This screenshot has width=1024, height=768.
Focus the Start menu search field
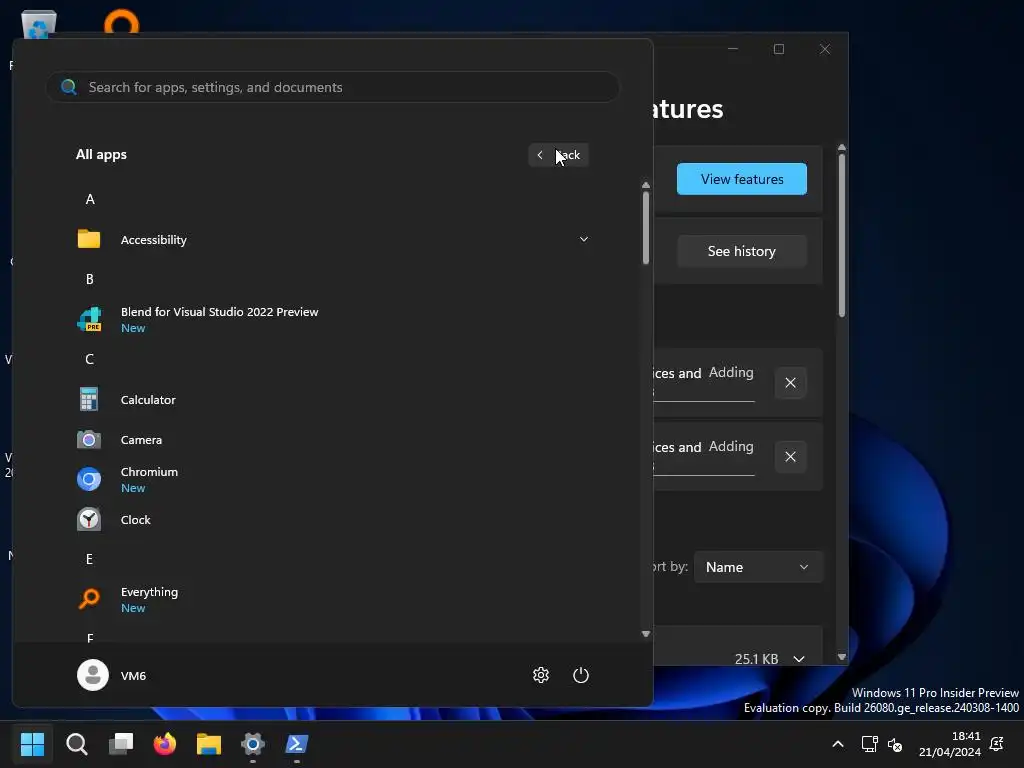pyautogui.click(x=333, y=87)
